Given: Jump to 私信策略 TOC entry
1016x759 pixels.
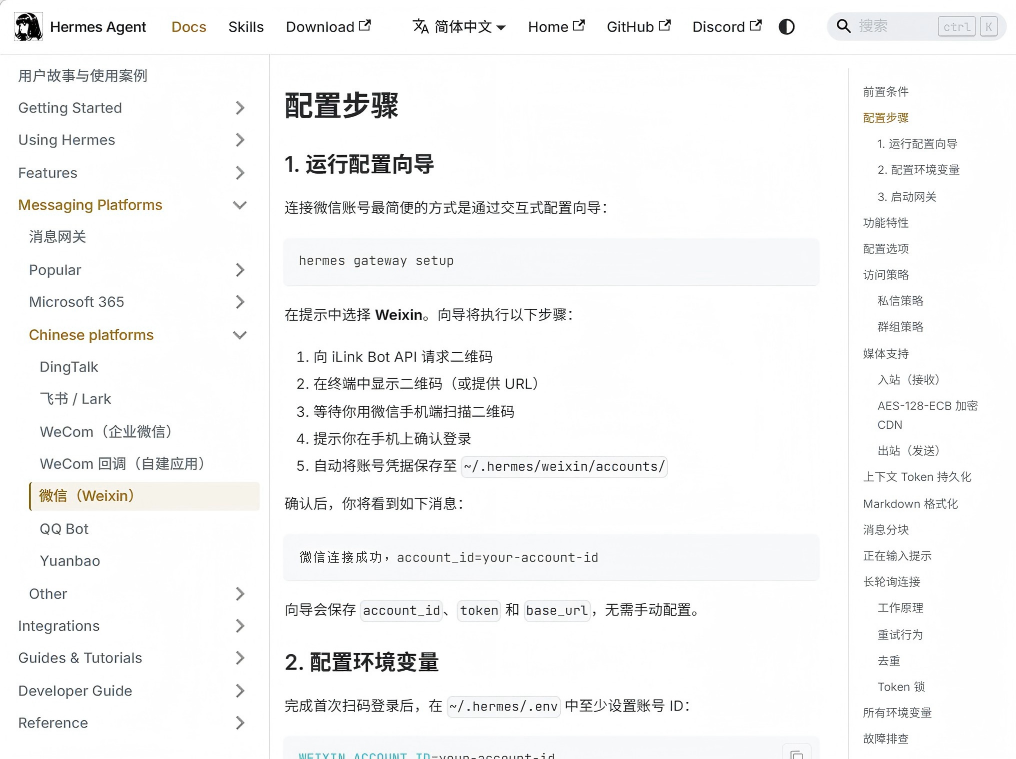Looking at the screenshot, I should (900, 301).
